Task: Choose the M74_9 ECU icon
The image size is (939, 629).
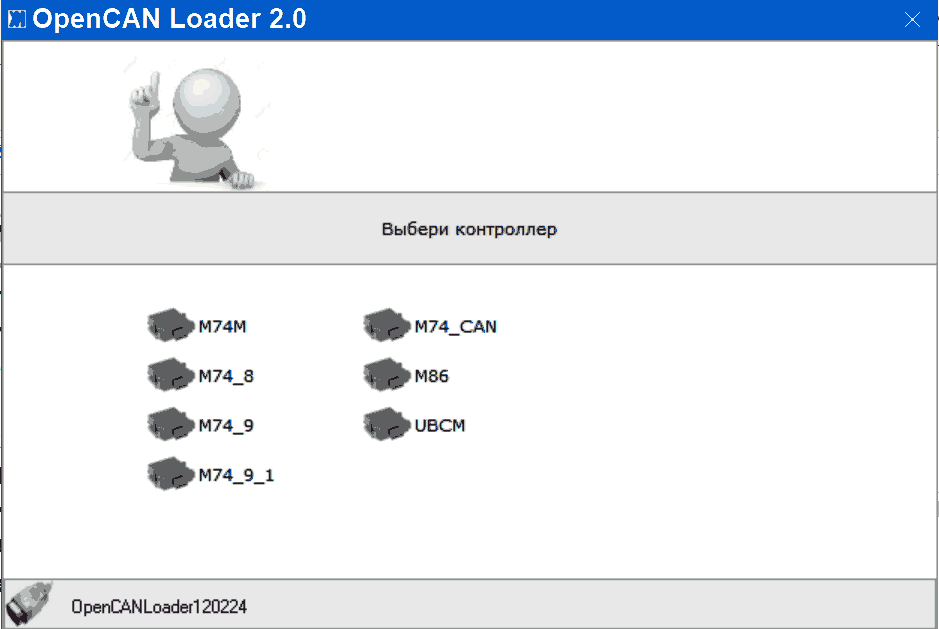Action: 171,425
